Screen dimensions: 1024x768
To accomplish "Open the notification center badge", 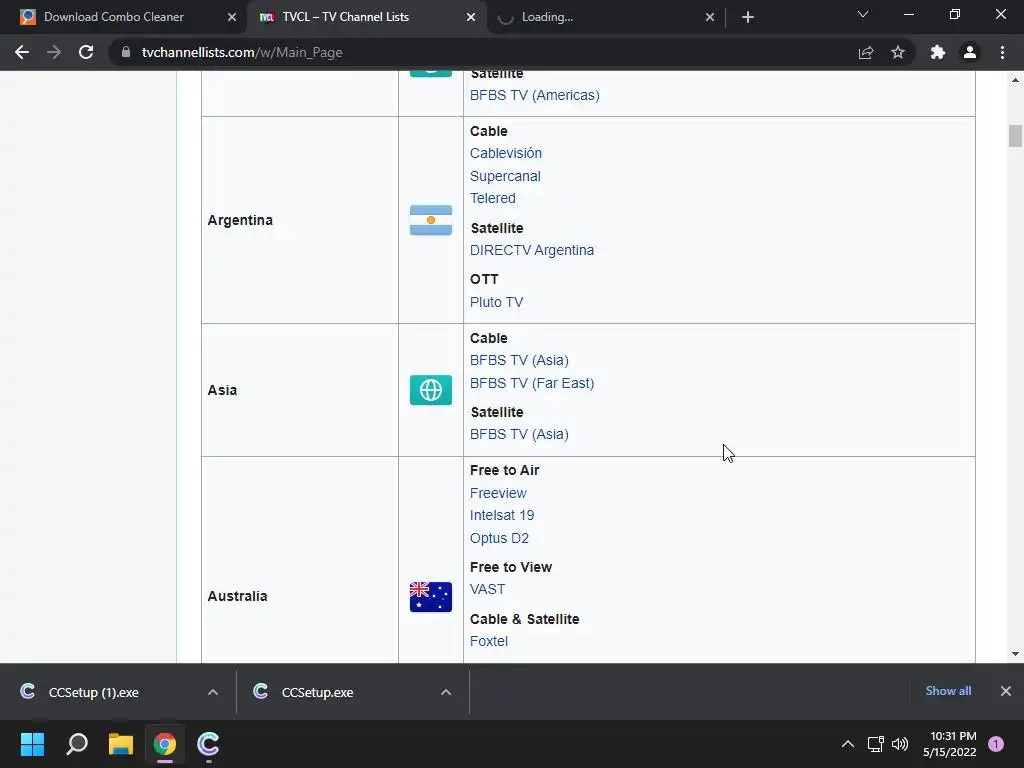I will tap(996, 744).
